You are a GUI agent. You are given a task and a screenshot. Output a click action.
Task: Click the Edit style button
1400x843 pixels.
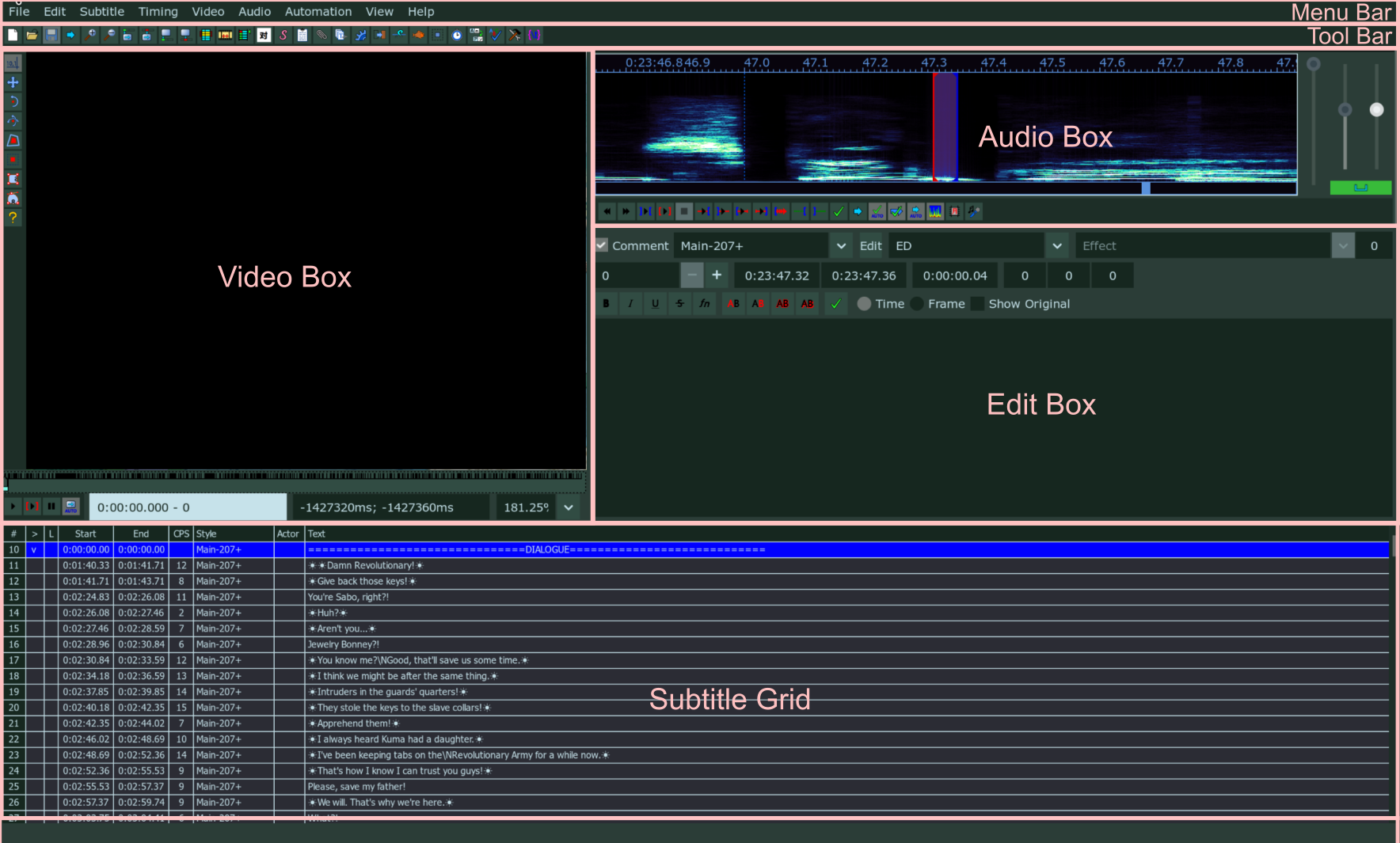click(x=870, y=246)
